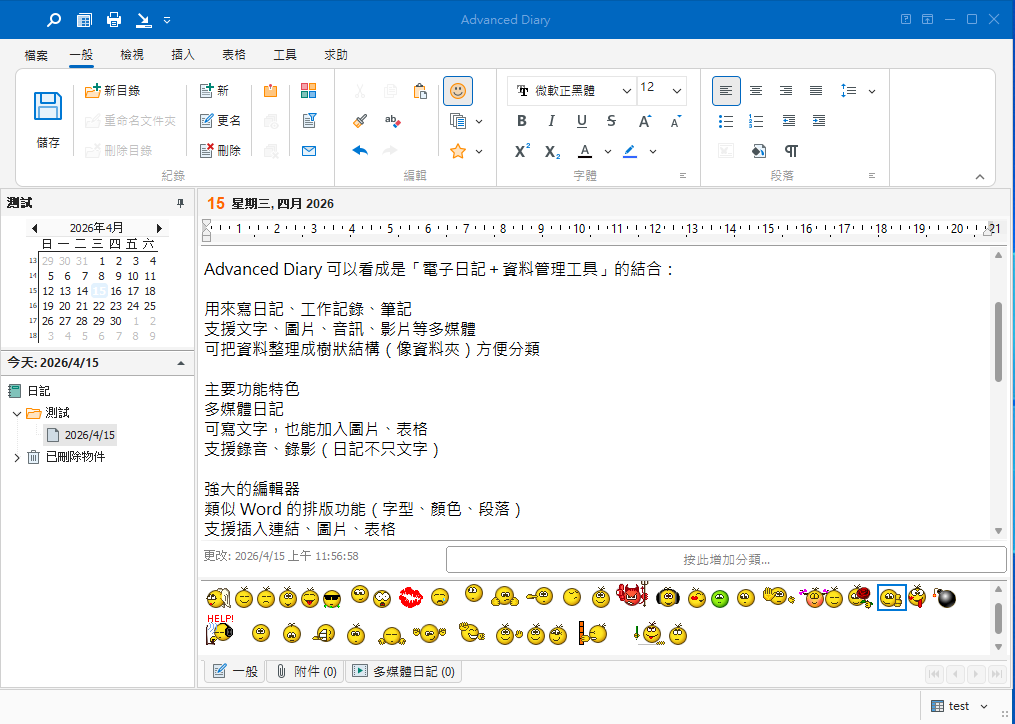This screenshot has height=724, width=1015.
Task: Save the diary with the floppy disk icon
Action: 48,120
